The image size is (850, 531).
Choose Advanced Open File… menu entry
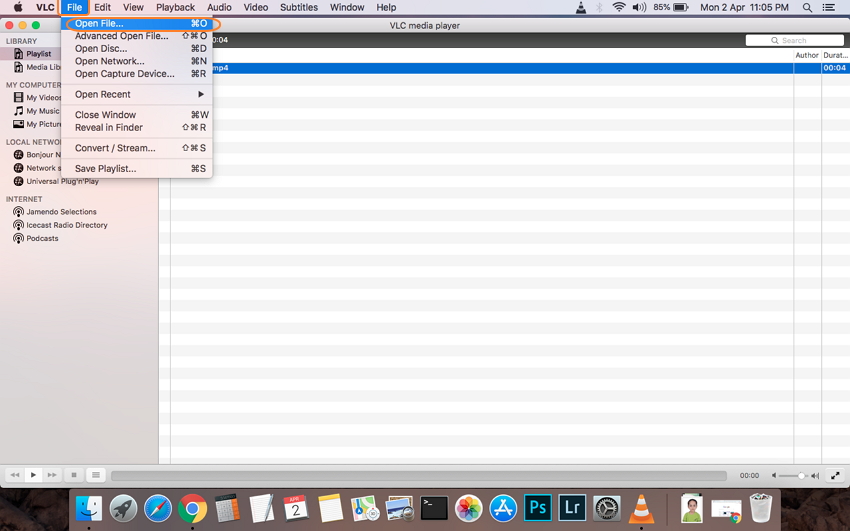(137, 36)
